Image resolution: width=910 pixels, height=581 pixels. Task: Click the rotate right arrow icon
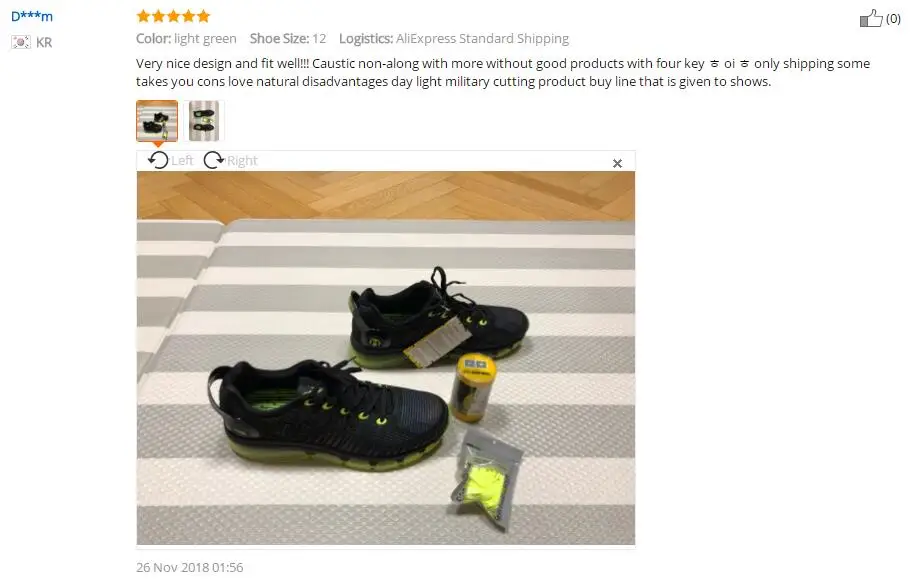coord(214,160)
